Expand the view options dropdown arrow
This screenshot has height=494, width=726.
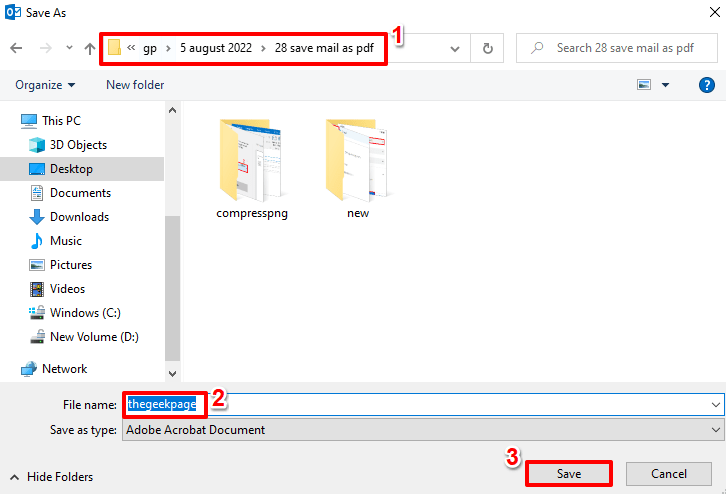click(x=666, y=85)
